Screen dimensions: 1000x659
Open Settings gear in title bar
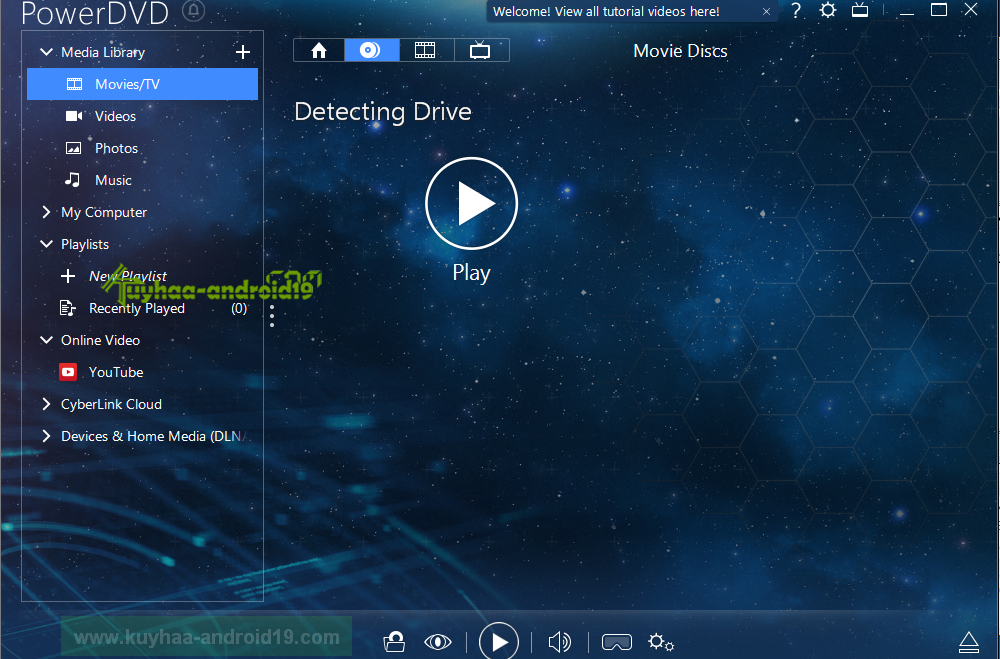click(828, 10)
